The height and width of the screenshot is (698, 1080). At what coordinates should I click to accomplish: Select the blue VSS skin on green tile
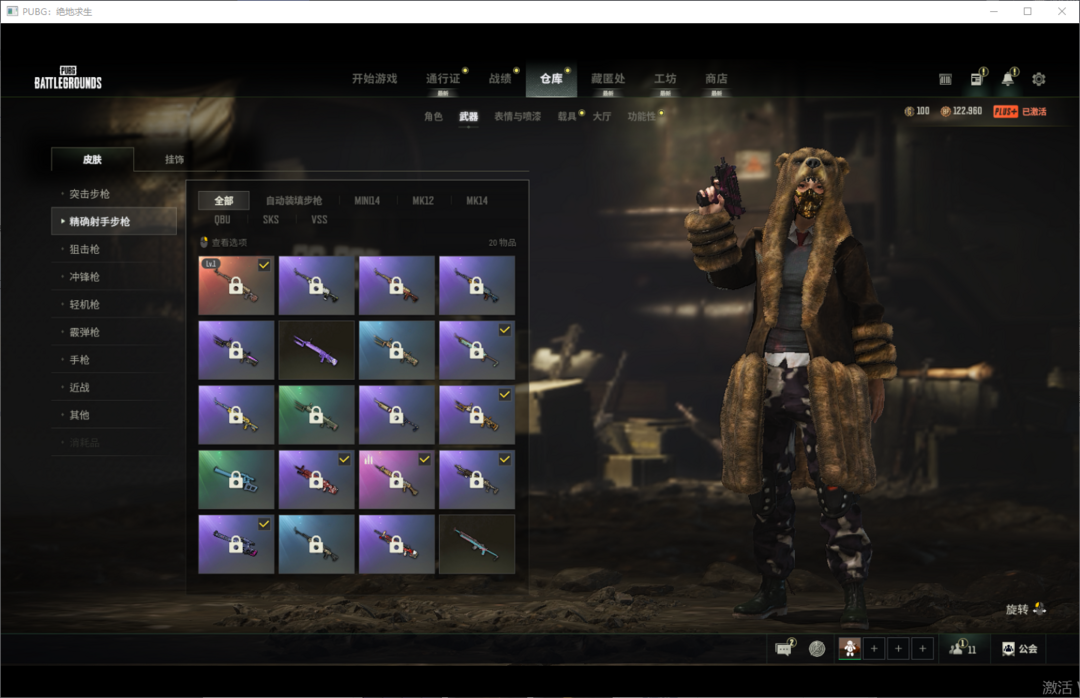(236, 480)
